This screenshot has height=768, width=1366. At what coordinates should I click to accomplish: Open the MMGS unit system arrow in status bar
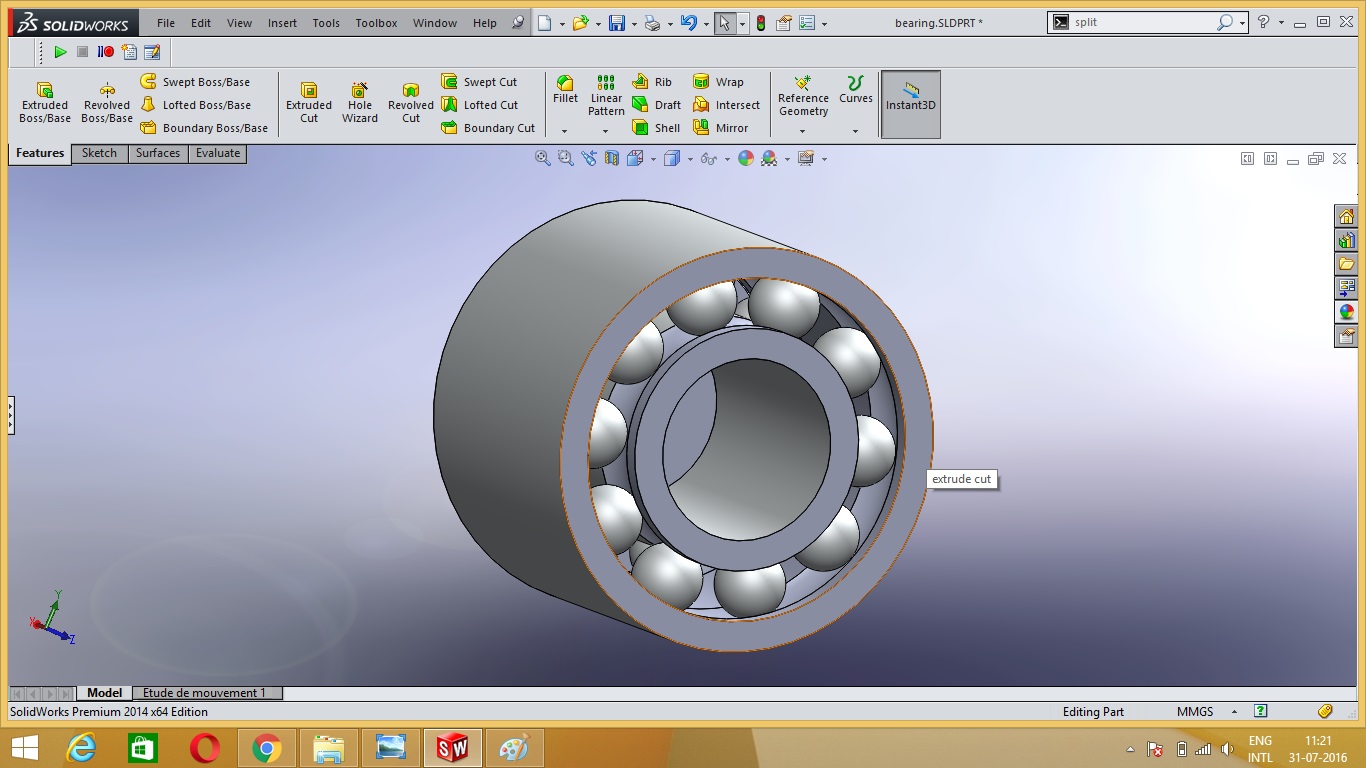tap(1234, 712)
